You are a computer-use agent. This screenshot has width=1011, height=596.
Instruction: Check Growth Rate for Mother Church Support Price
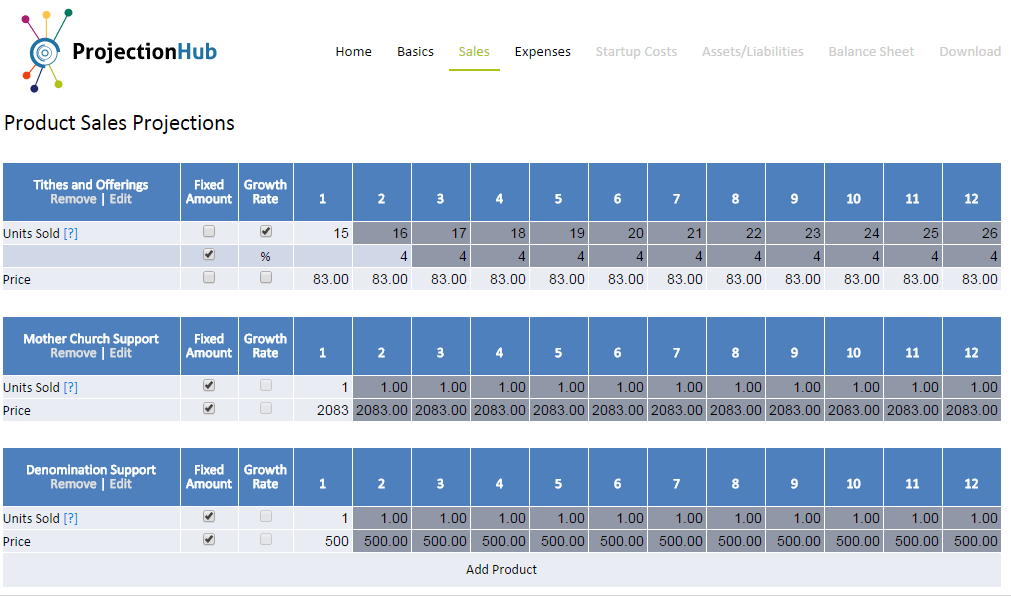(265, 410)
